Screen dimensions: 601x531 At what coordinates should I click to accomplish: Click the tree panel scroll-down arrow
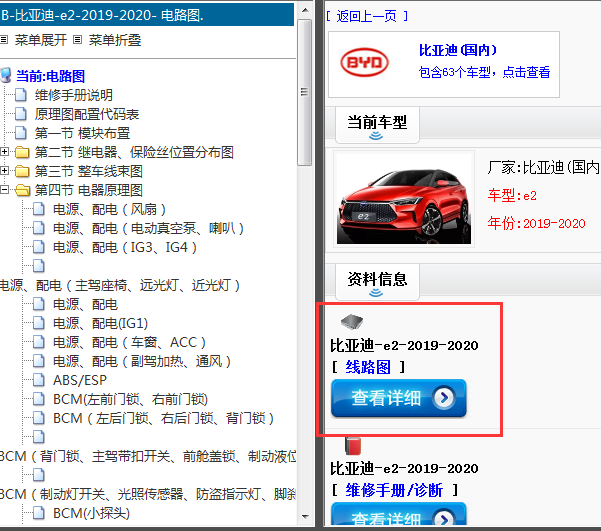click(x=305, y=516)
